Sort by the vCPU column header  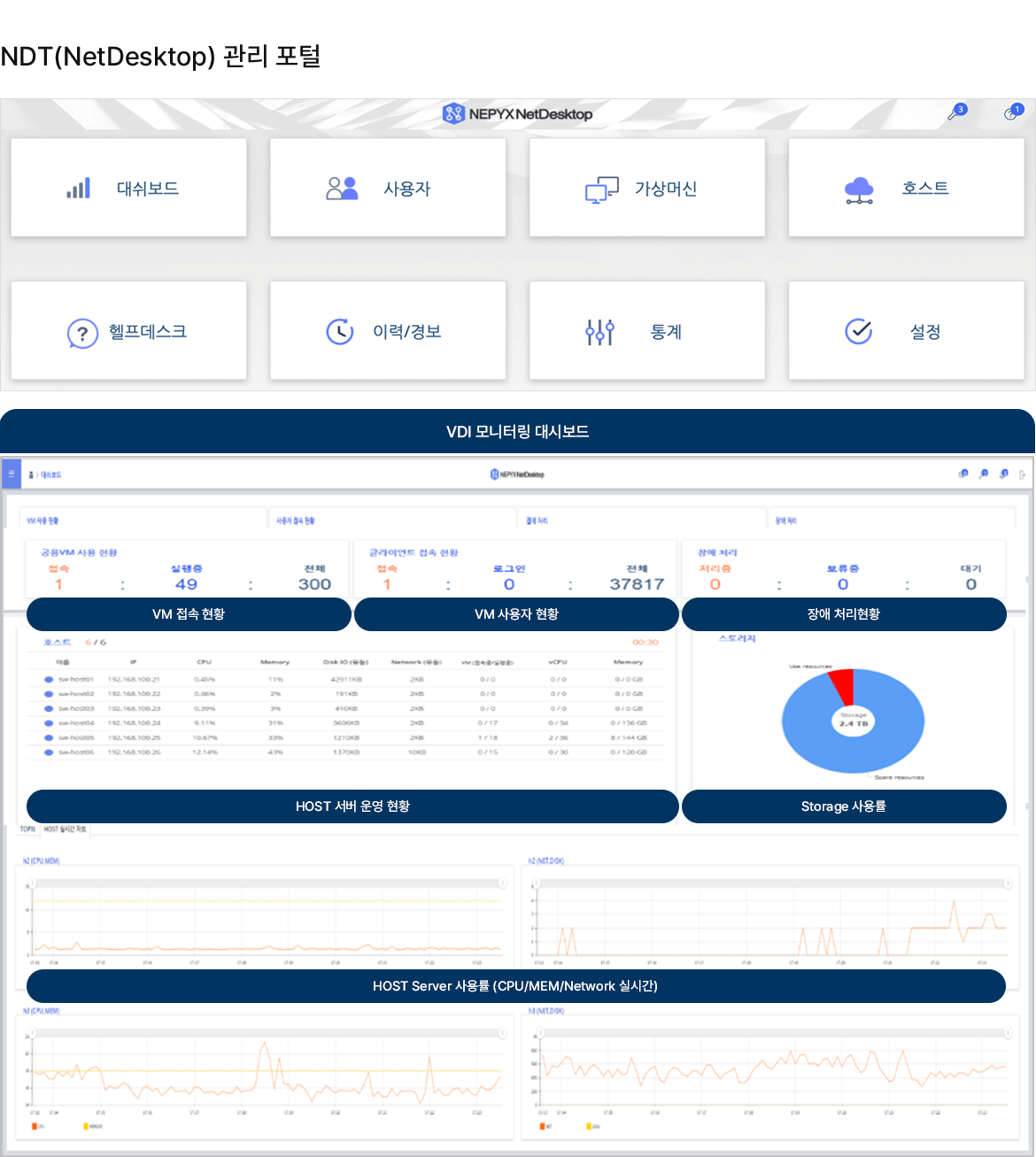pyautogui.click(x=558, y=662)
